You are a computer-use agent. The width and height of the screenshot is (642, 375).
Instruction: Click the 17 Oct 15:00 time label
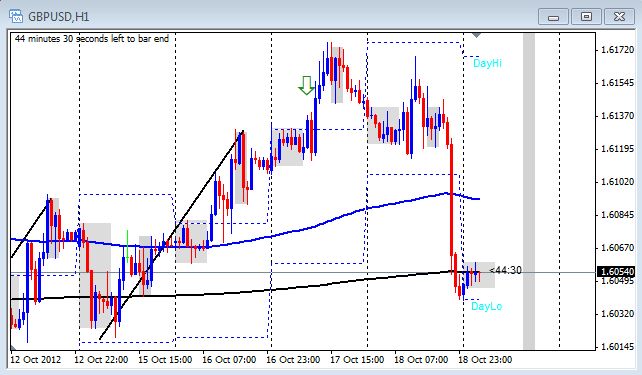click(x=357, y=360)
